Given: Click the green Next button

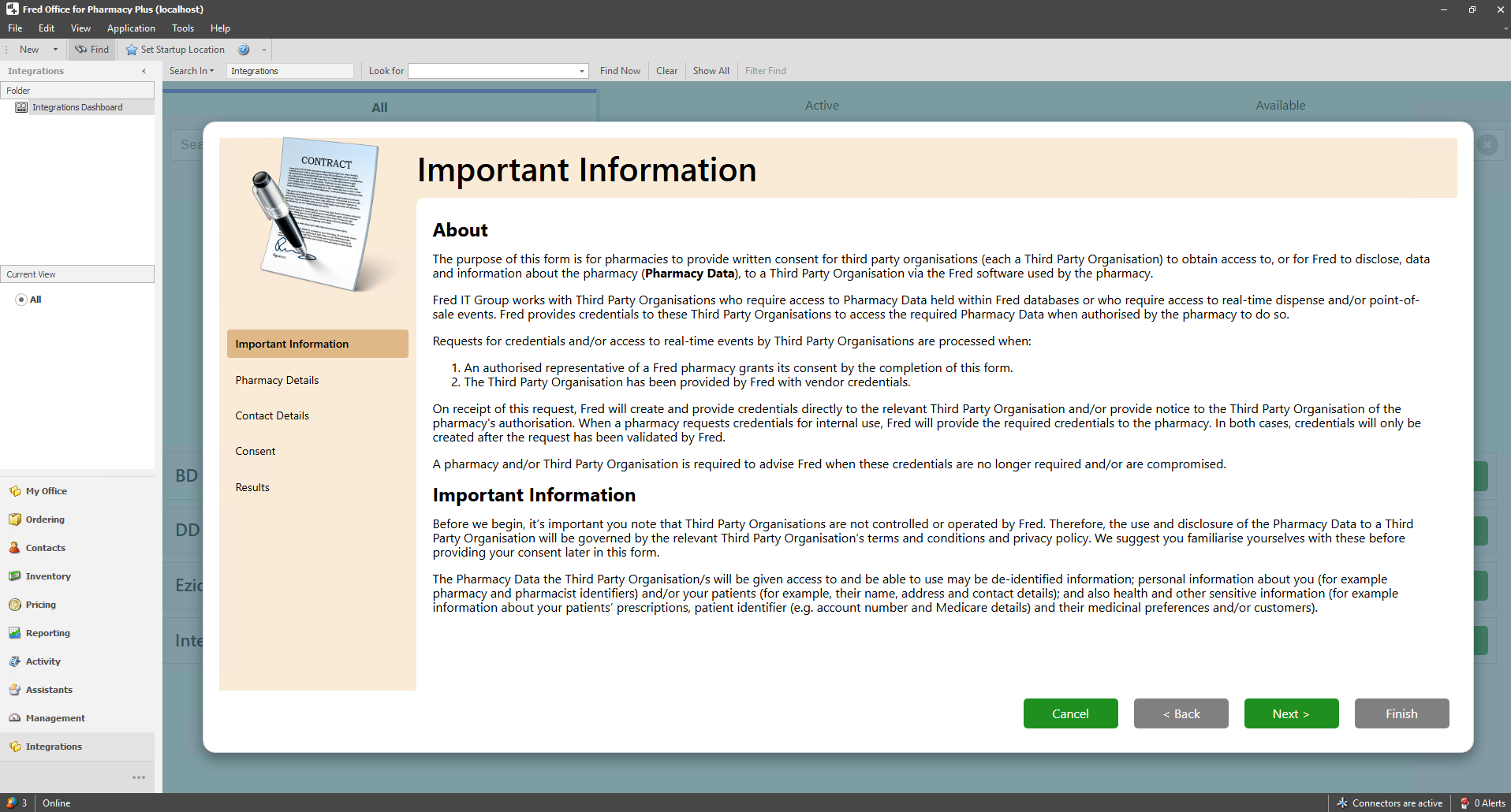Looking at the screenshot, I should tap(1291, 713).
